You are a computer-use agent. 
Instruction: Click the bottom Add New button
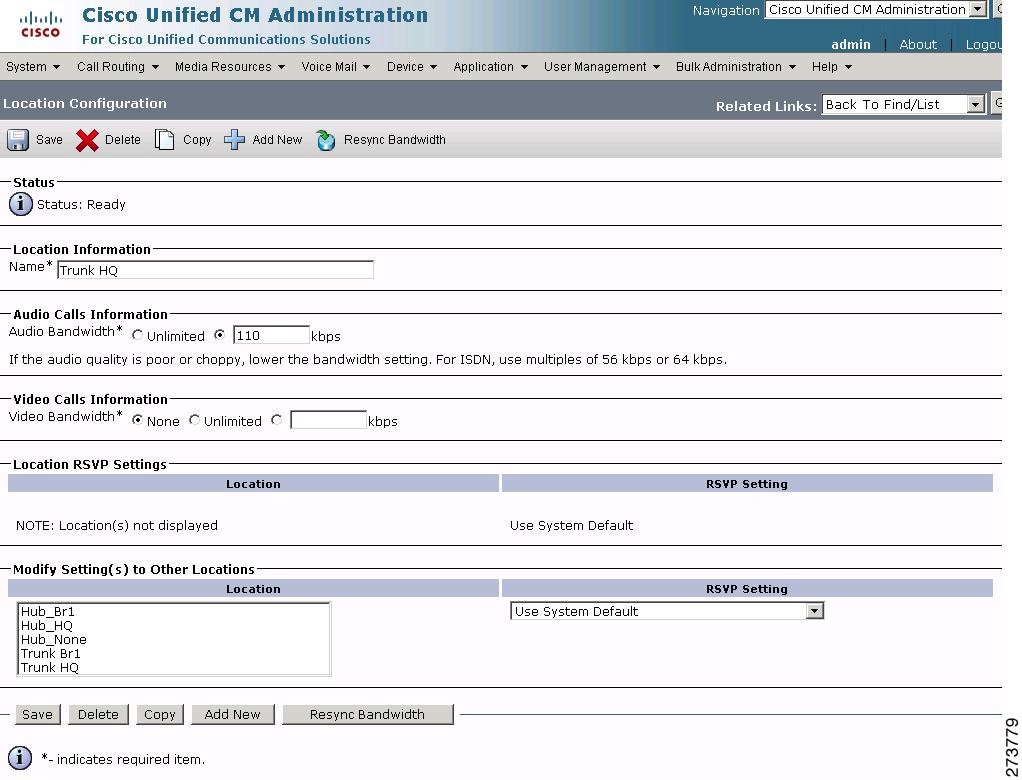pos(233,714)
